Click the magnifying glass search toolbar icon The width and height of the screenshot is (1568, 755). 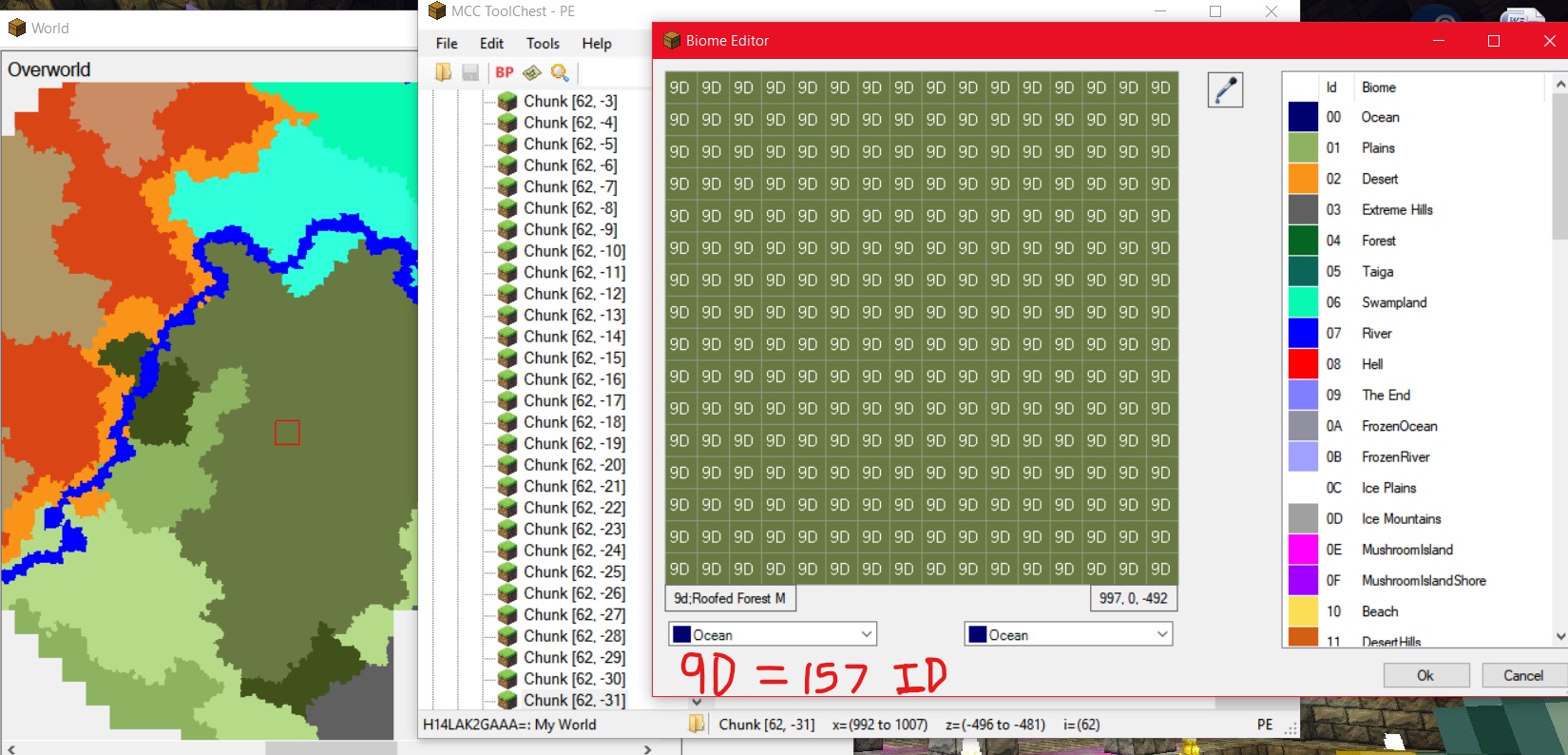(x=560, y=72)
